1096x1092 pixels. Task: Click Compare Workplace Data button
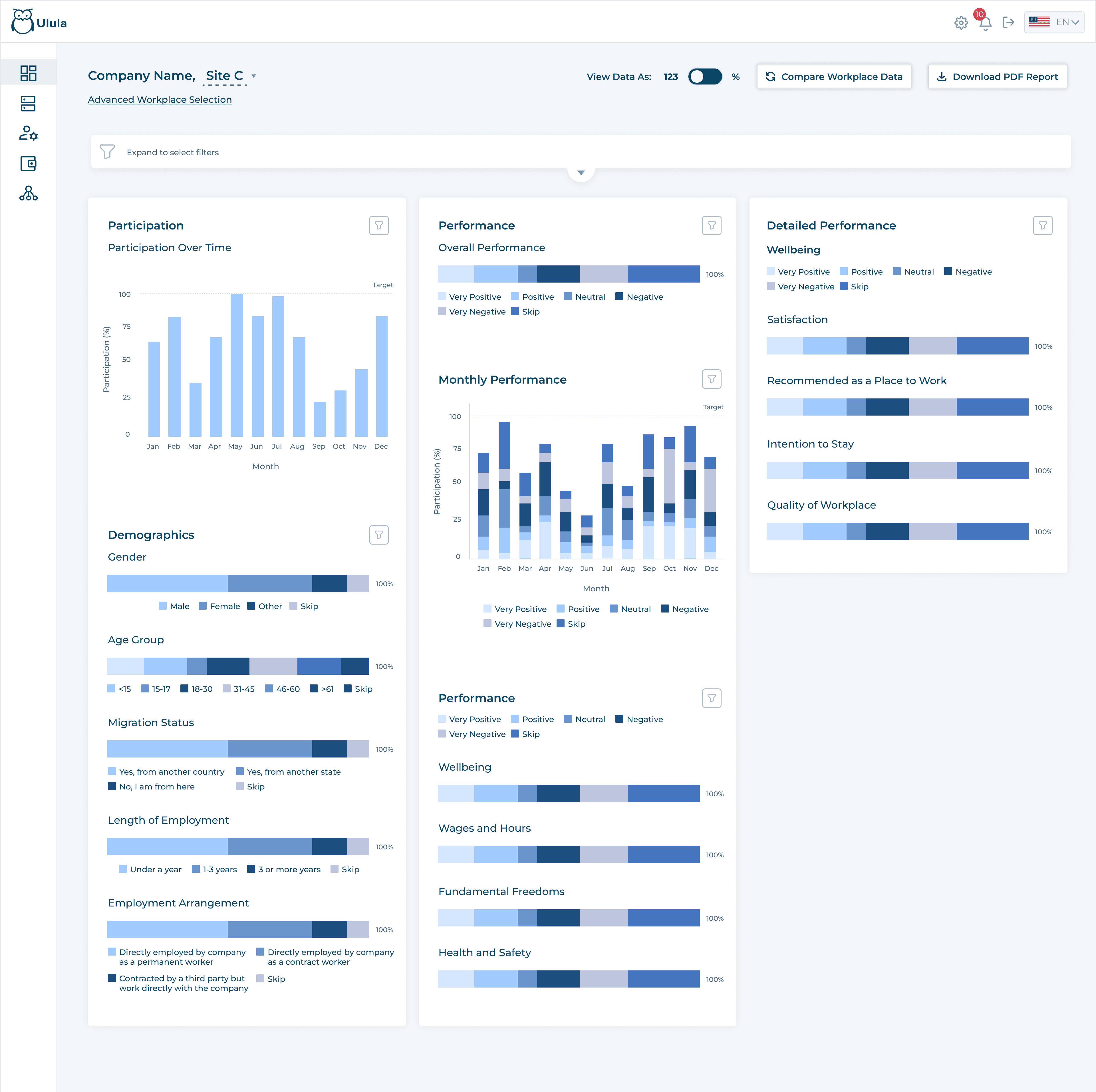(x=833, y=76)
